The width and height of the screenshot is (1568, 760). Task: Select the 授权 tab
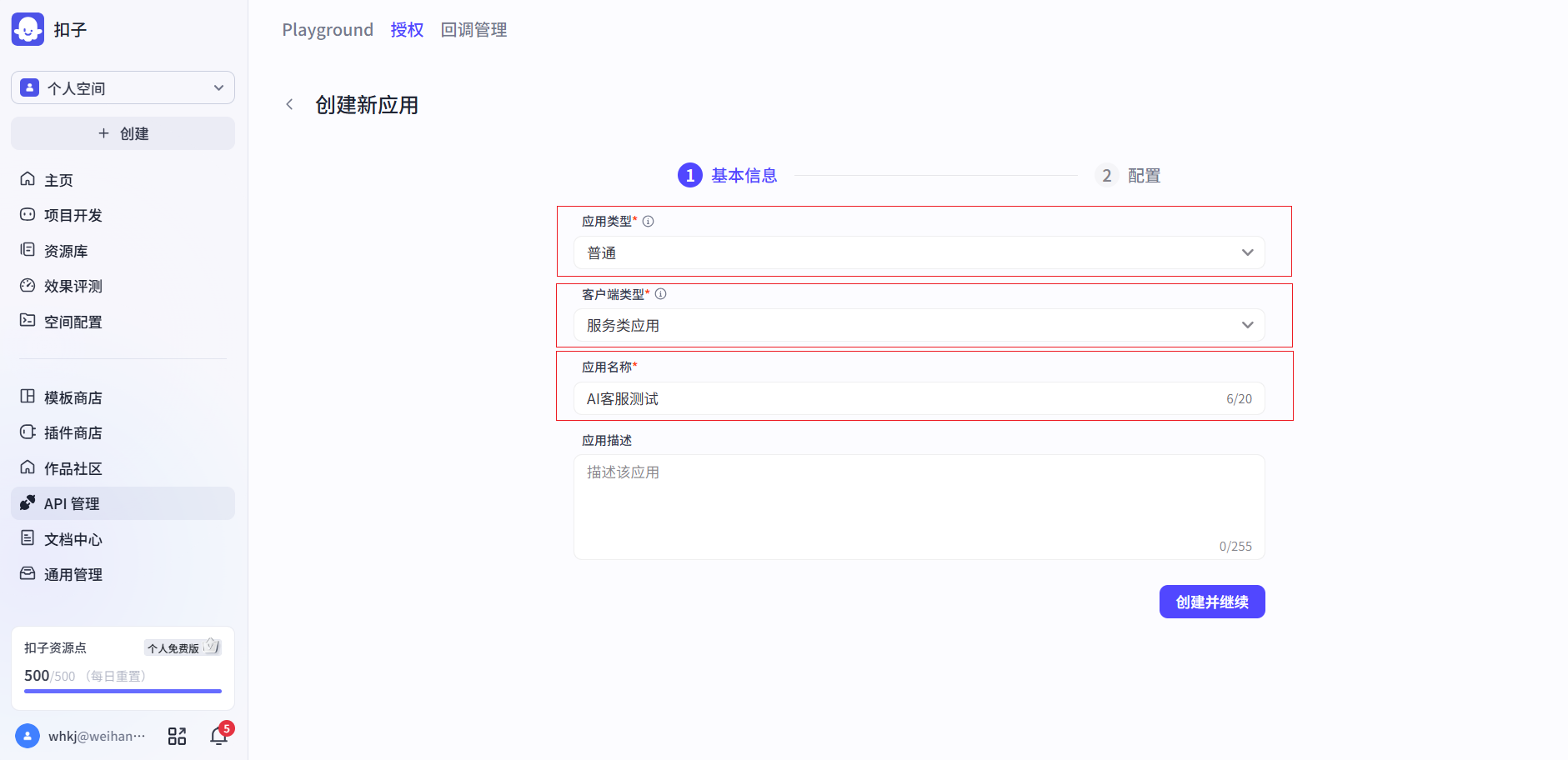tap(407, 30)
